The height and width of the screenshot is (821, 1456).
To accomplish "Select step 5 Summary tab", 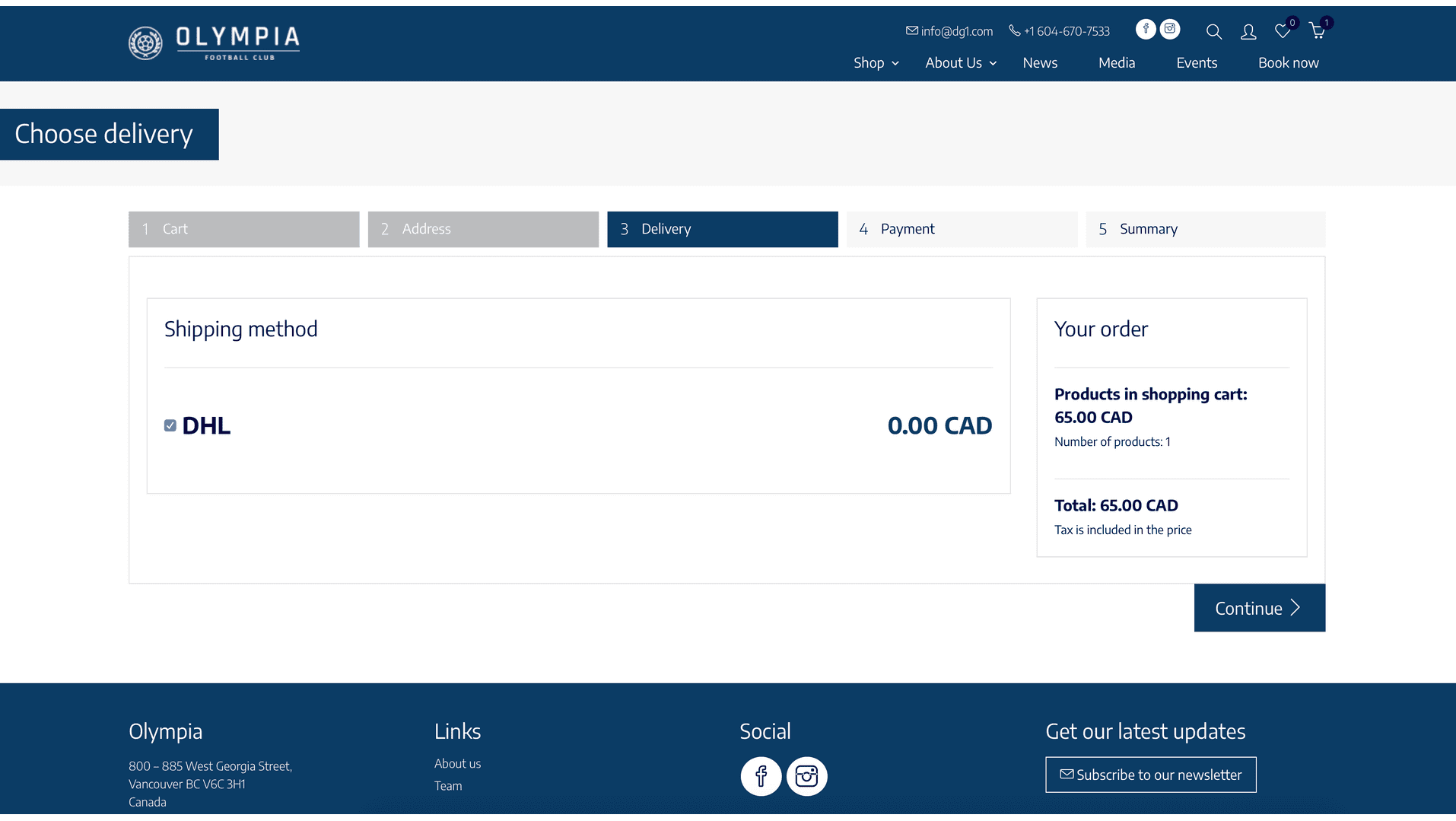I will [x=1206, y=229].
